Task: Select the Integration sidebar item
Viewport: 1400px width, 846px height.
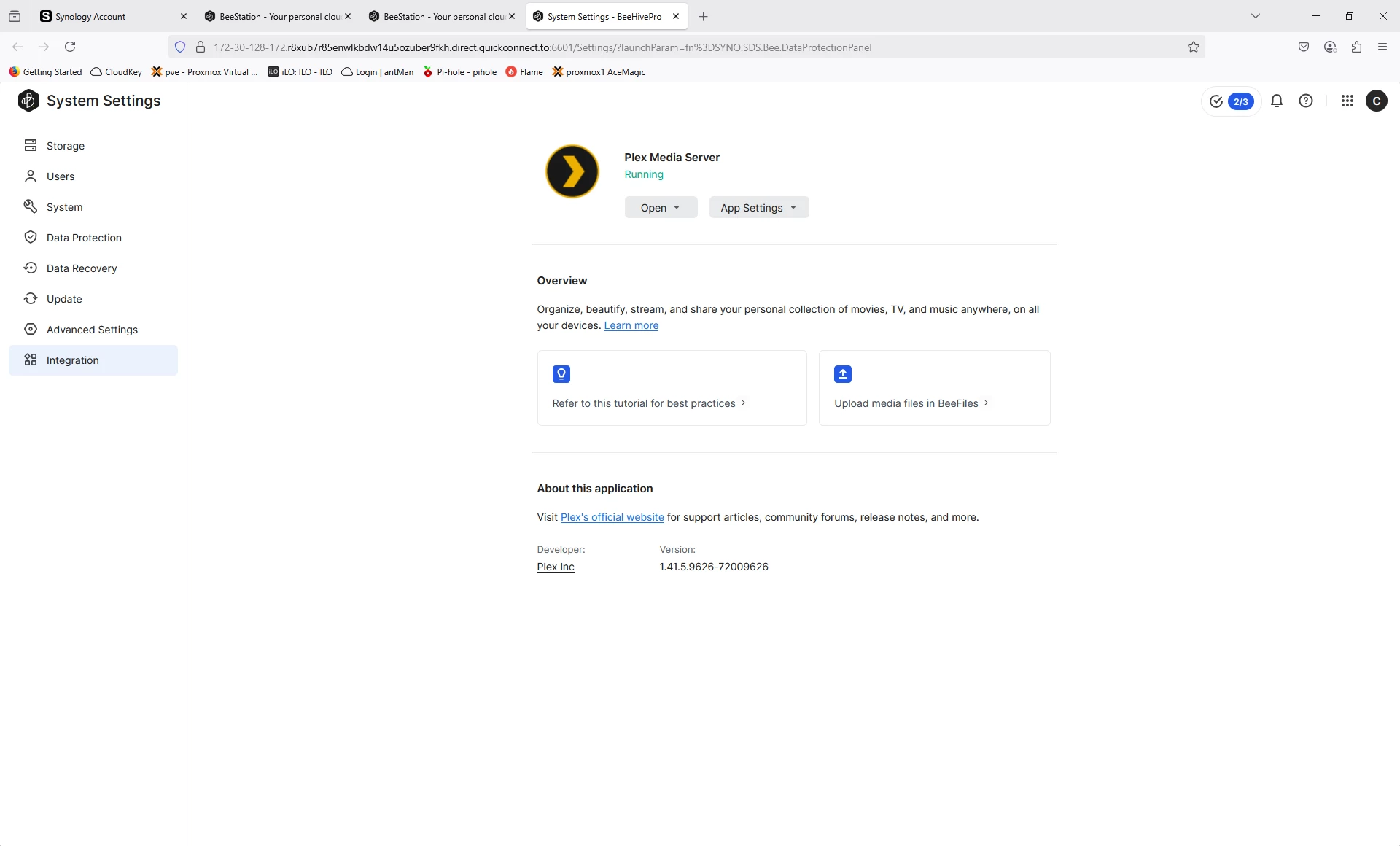Action: coord(93,360)
